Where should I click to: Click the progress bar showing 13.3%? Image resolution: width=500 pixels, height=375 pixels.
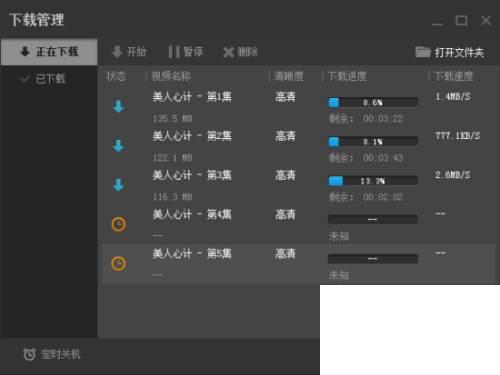click(373, 181)
